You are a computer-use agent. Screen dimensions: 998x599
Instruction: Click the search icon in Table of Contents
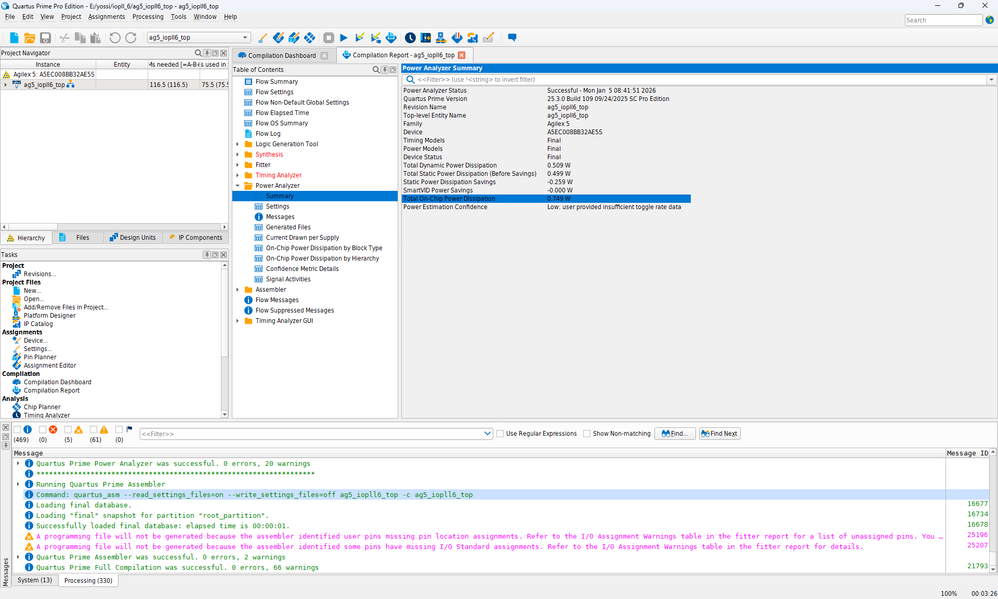[x=377, y=70]
